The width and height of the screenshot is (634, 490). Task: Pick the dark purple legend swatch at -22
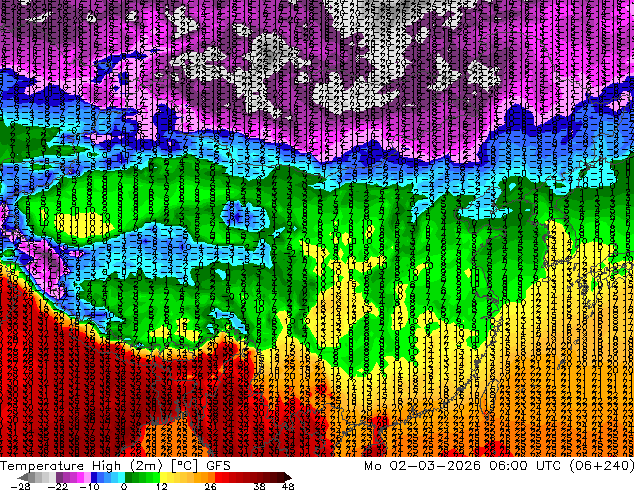[x=59, y=477]
